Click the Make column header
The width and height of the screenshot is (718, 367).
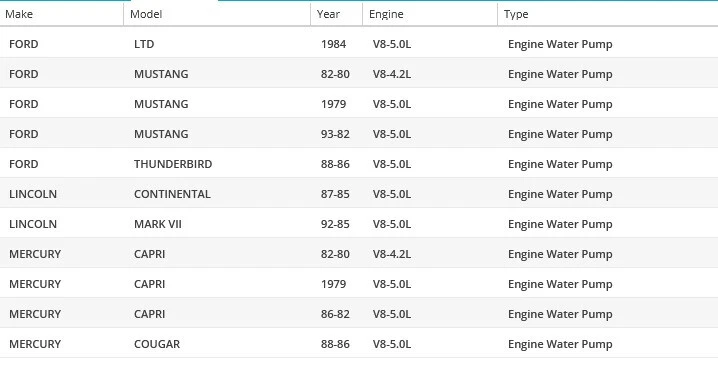tap(19, 14)
